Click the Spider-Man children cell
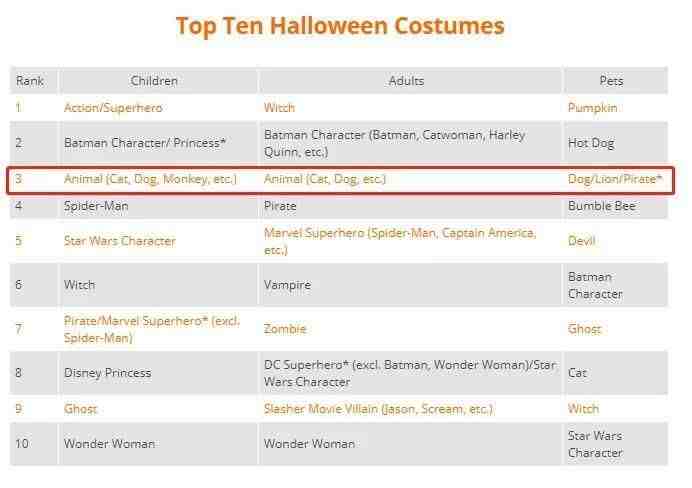 pyautogui.click(x=96, y=206)
